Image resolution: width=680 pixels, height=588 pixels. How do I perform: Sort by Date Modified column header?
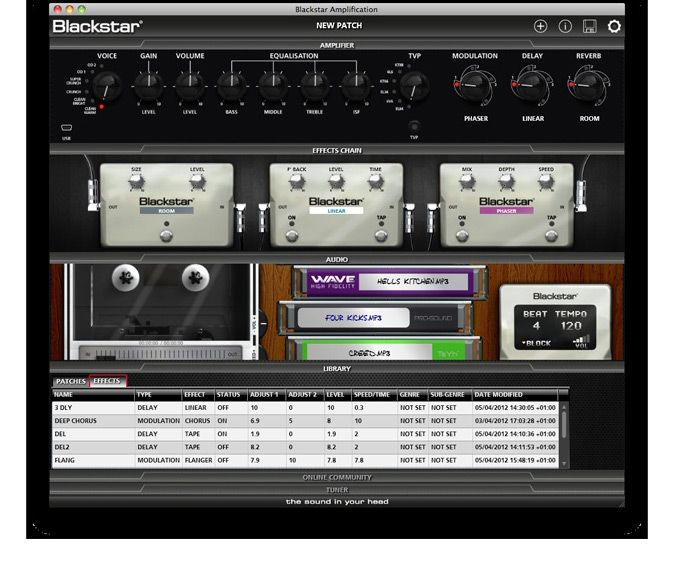point(515,395)
